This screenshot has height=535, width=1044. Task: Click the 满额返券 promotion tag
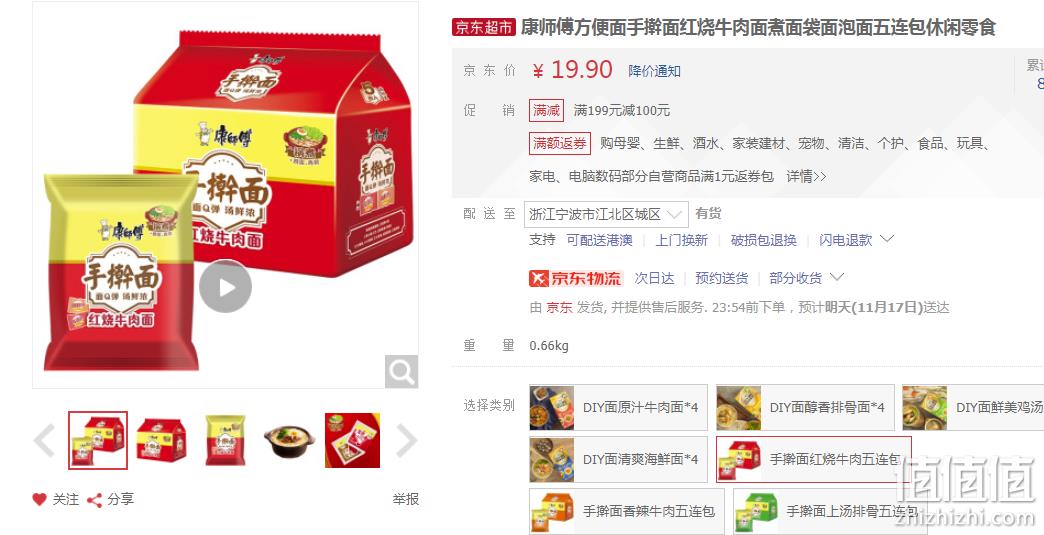tap(559, 143)
